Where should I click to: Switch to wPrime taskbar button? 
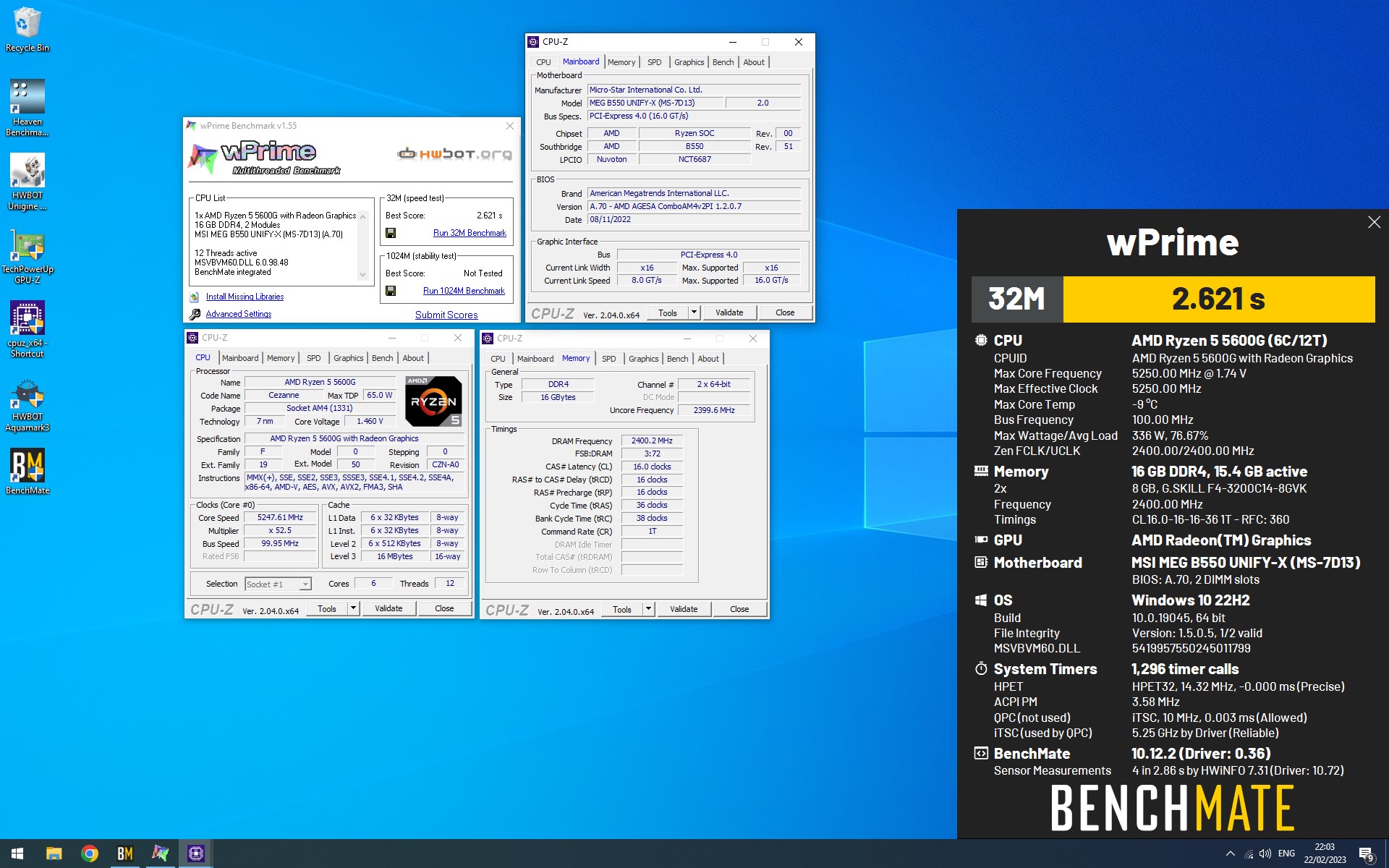(x=160, y=854)
